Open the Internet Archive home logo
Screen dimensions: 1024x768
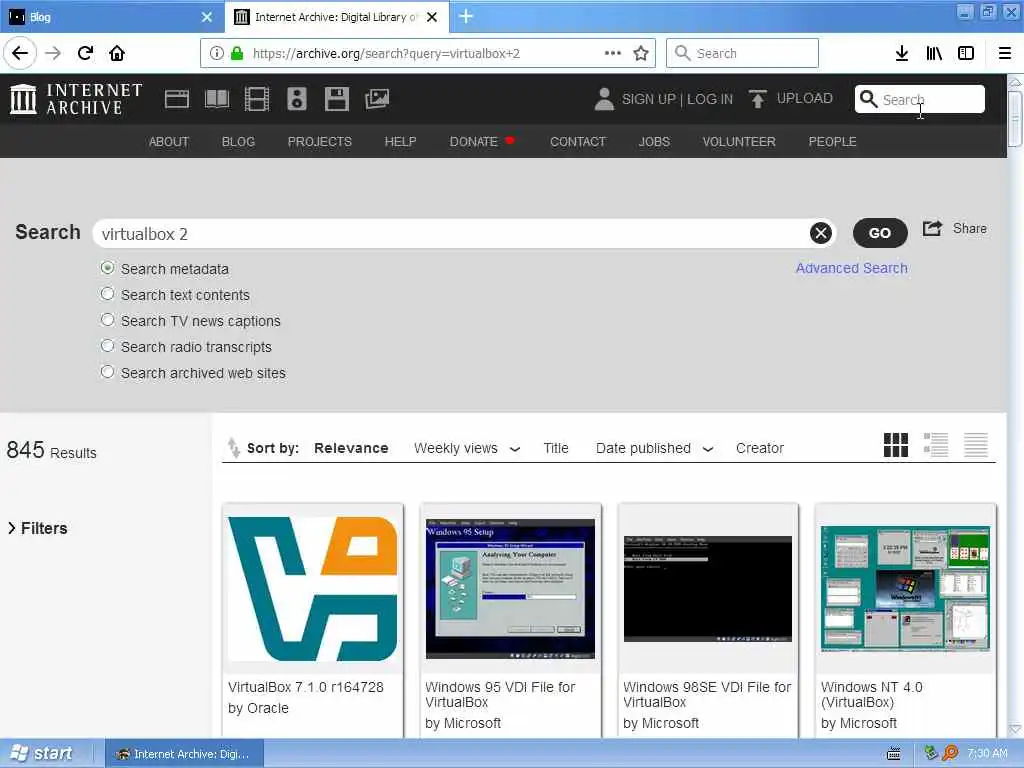tap(76, 99)
